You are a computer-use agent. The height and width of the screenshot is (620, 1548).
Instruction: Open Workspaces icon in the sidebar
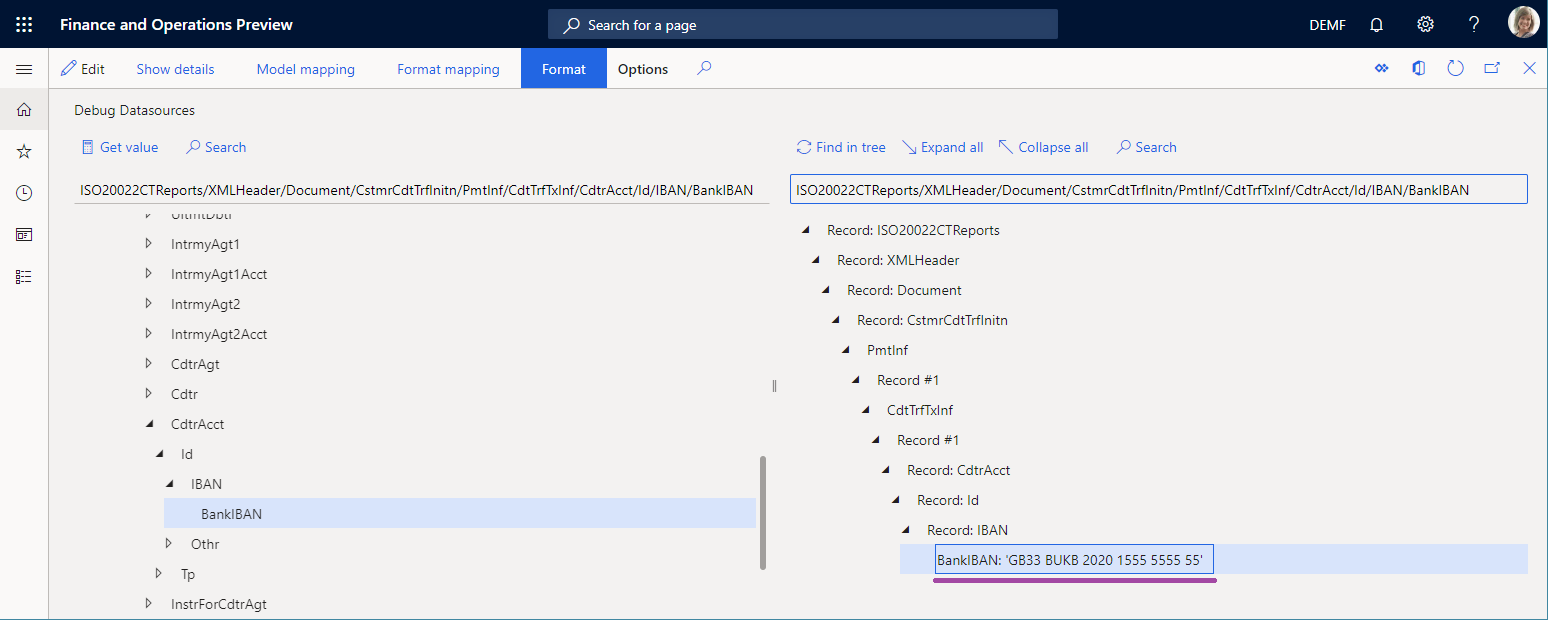pos(24,235)
